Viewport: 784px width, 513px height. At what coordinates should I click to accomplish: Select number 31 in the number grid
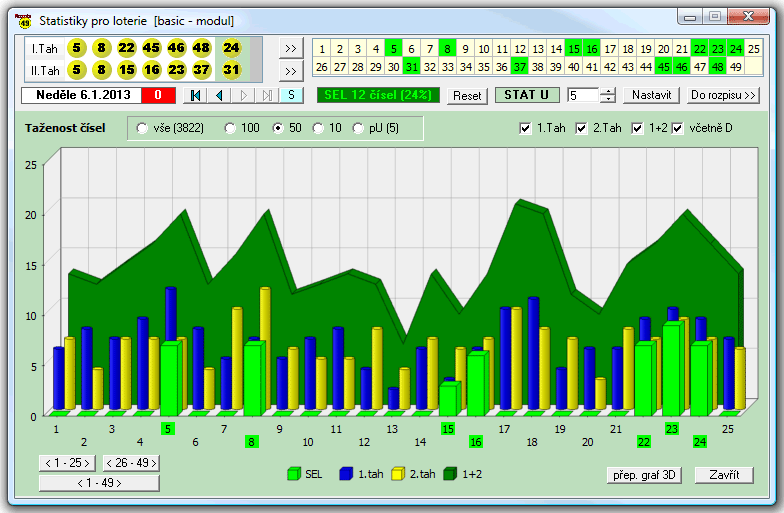(x=411, y=67)
